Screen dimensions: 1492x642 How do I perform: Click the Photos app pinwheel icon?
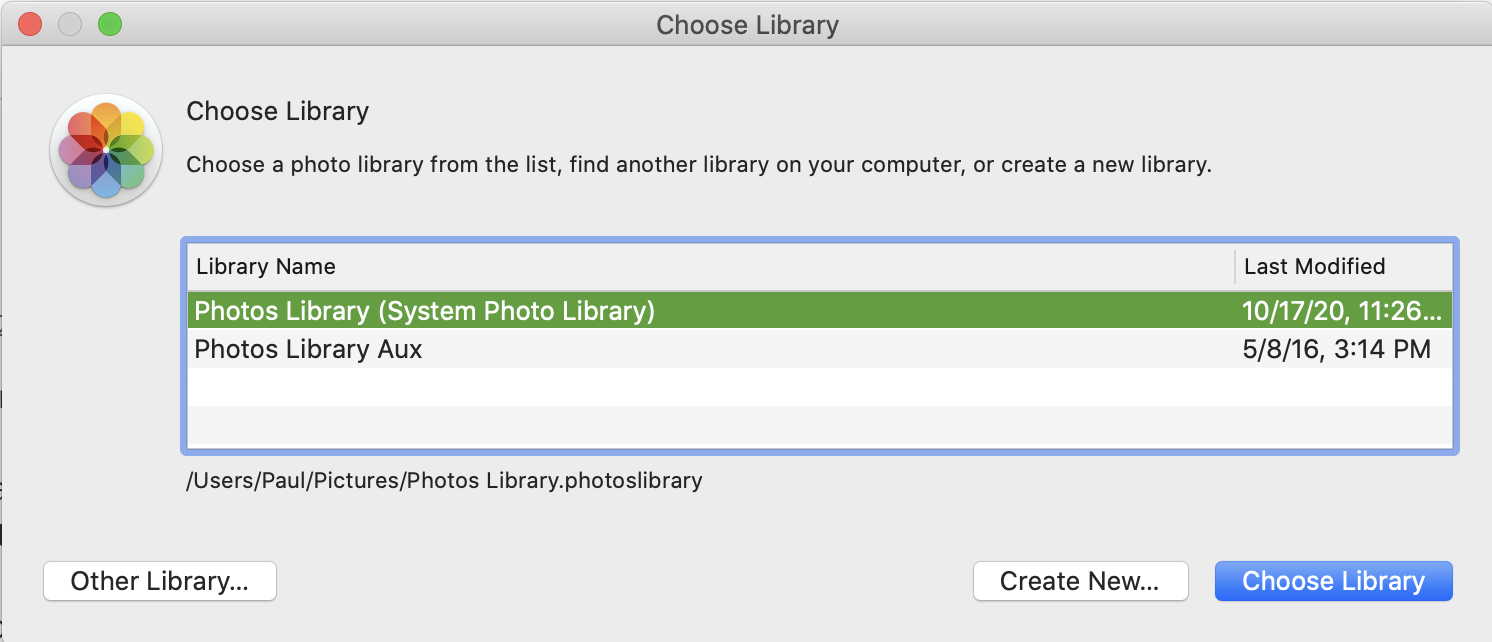(106, 150)
